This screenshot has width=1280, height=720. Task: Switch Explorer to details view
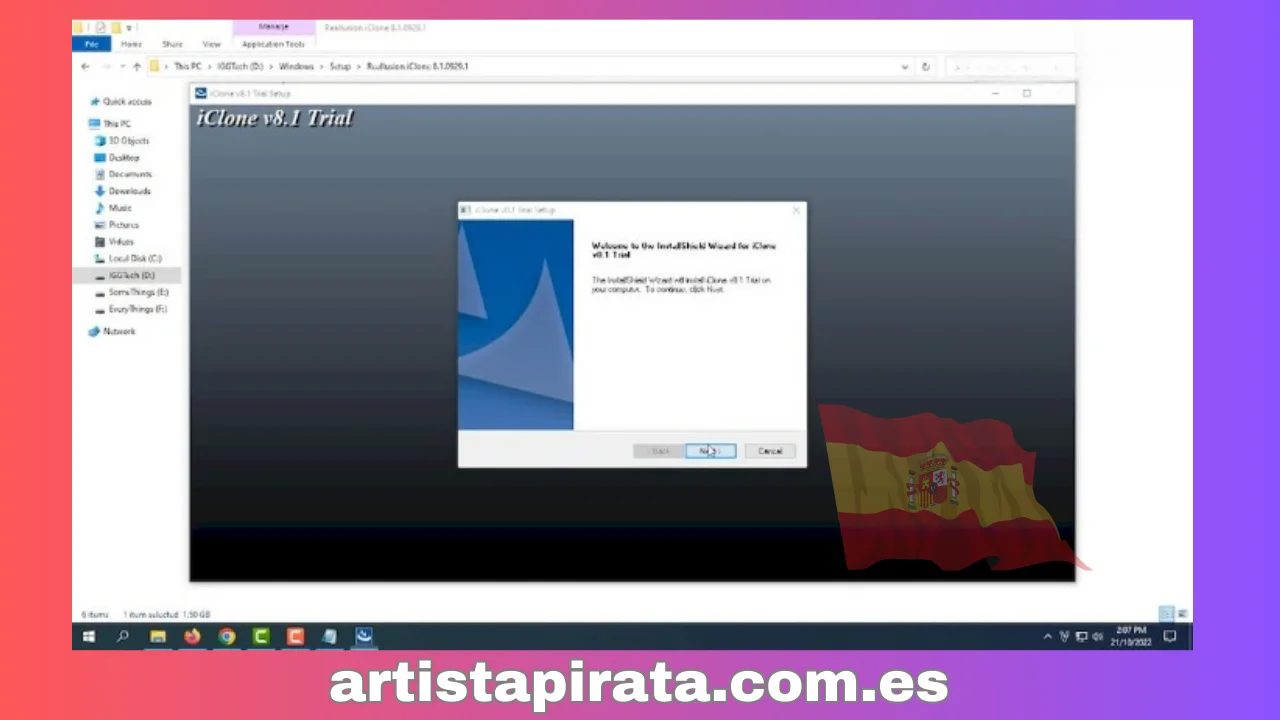(x=1166, y=613)
